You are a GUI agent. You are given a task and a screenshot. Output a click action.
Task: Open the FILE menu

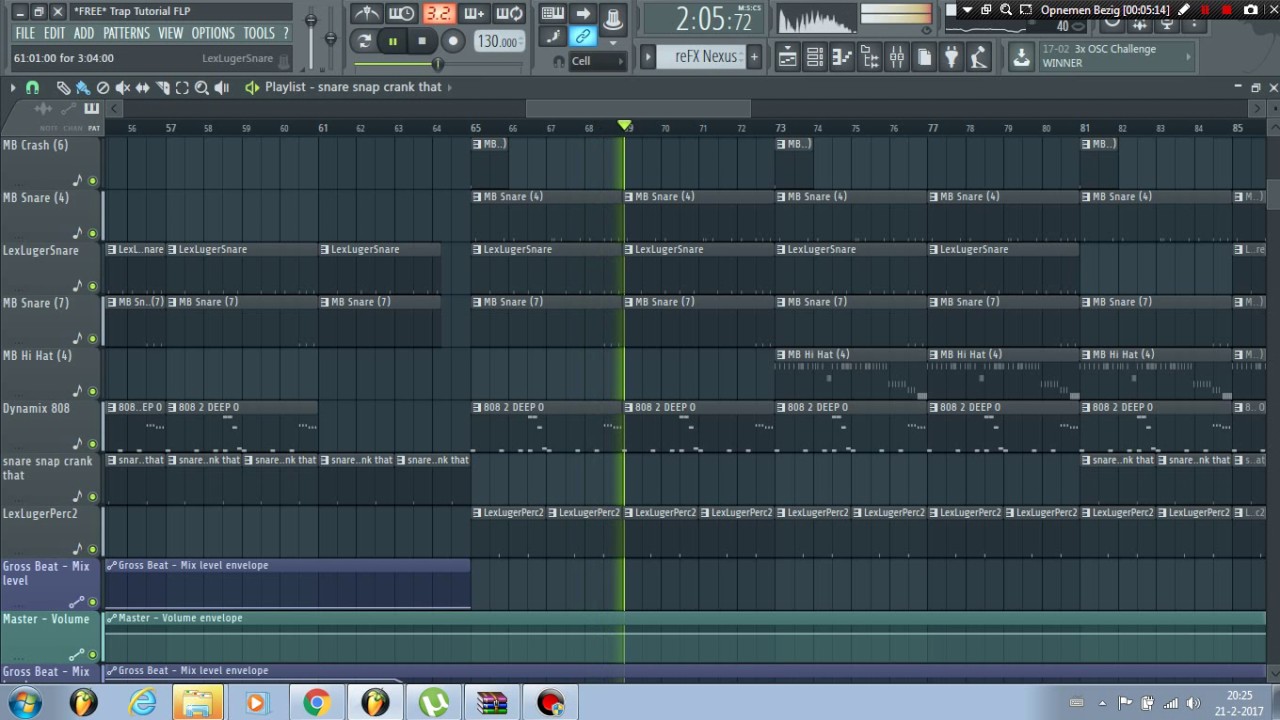coord(25,33)
